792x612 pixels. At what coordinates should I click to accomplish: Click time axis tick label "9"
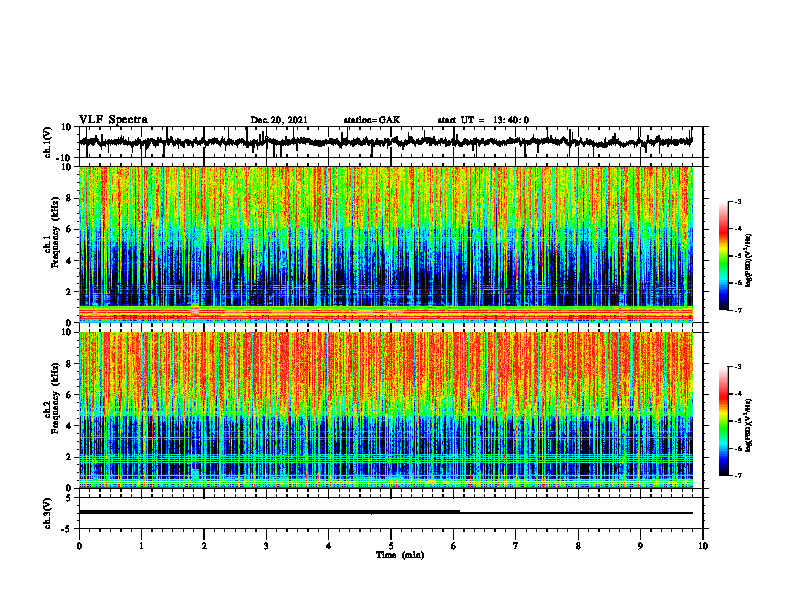click(640, 546)
